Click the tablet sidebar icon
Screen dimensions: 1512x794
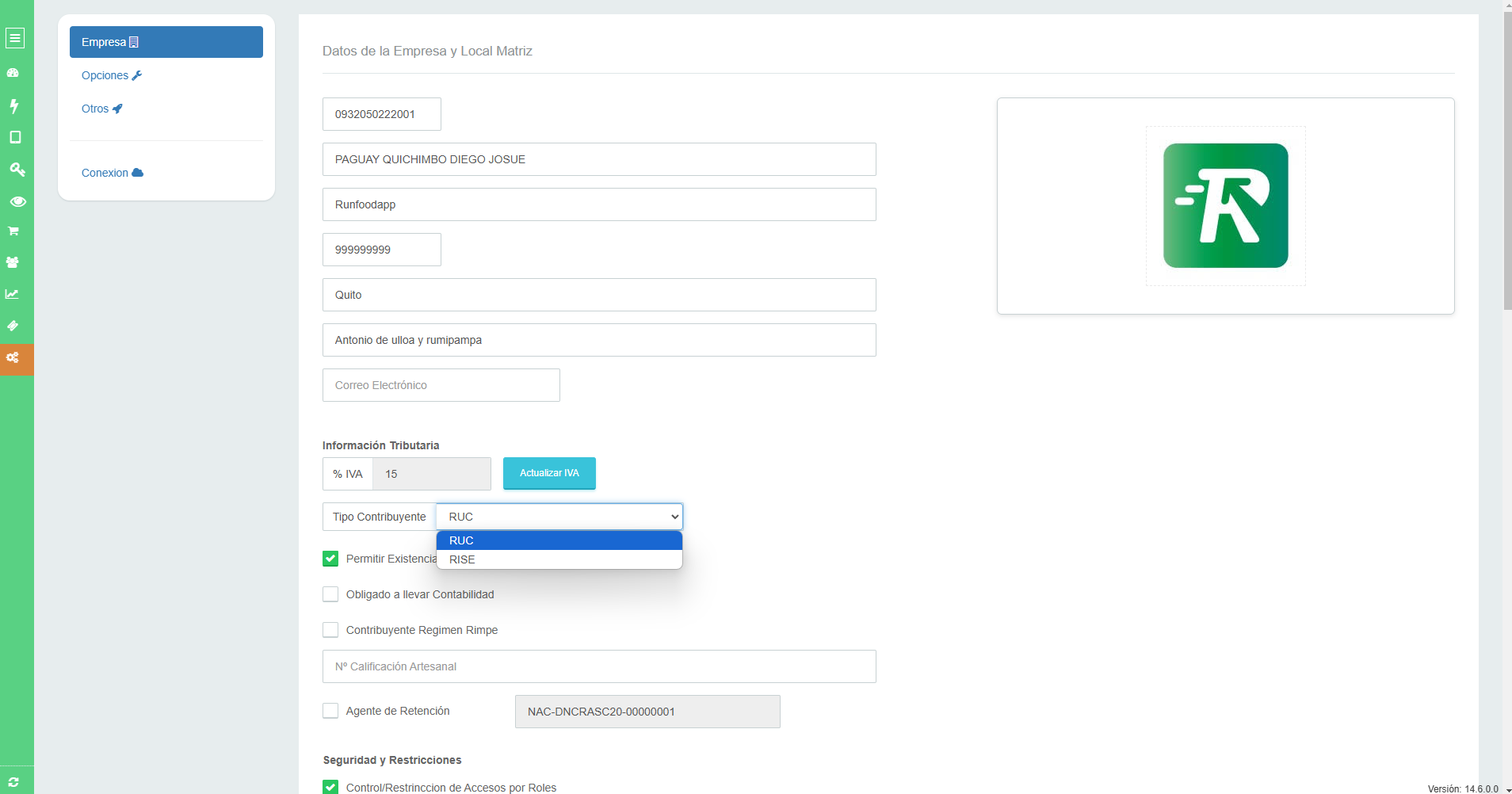click(x=14, y=137)
